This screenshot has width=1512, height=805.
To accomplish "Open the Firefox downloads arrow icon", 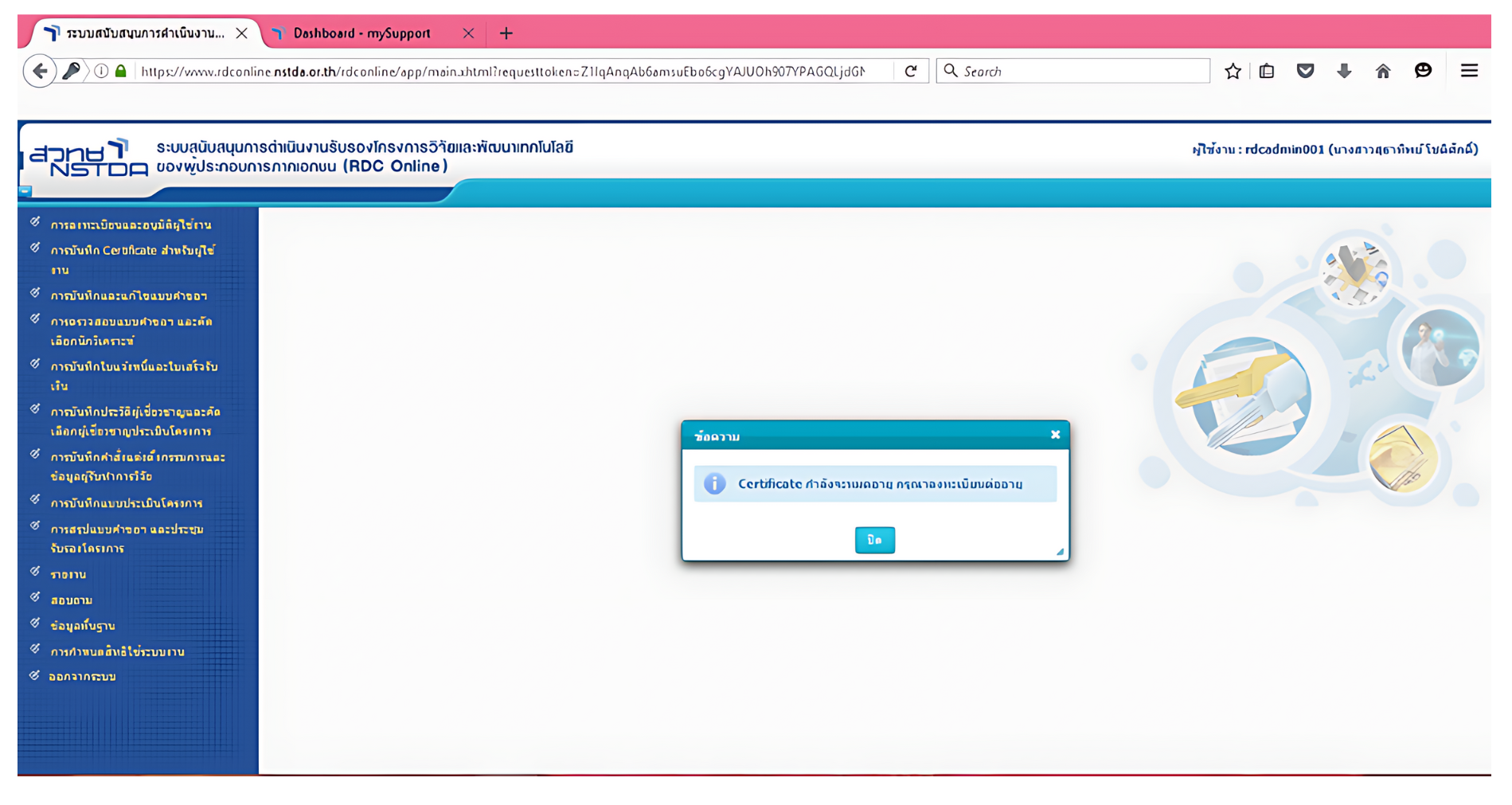I will coord(1344,72).
